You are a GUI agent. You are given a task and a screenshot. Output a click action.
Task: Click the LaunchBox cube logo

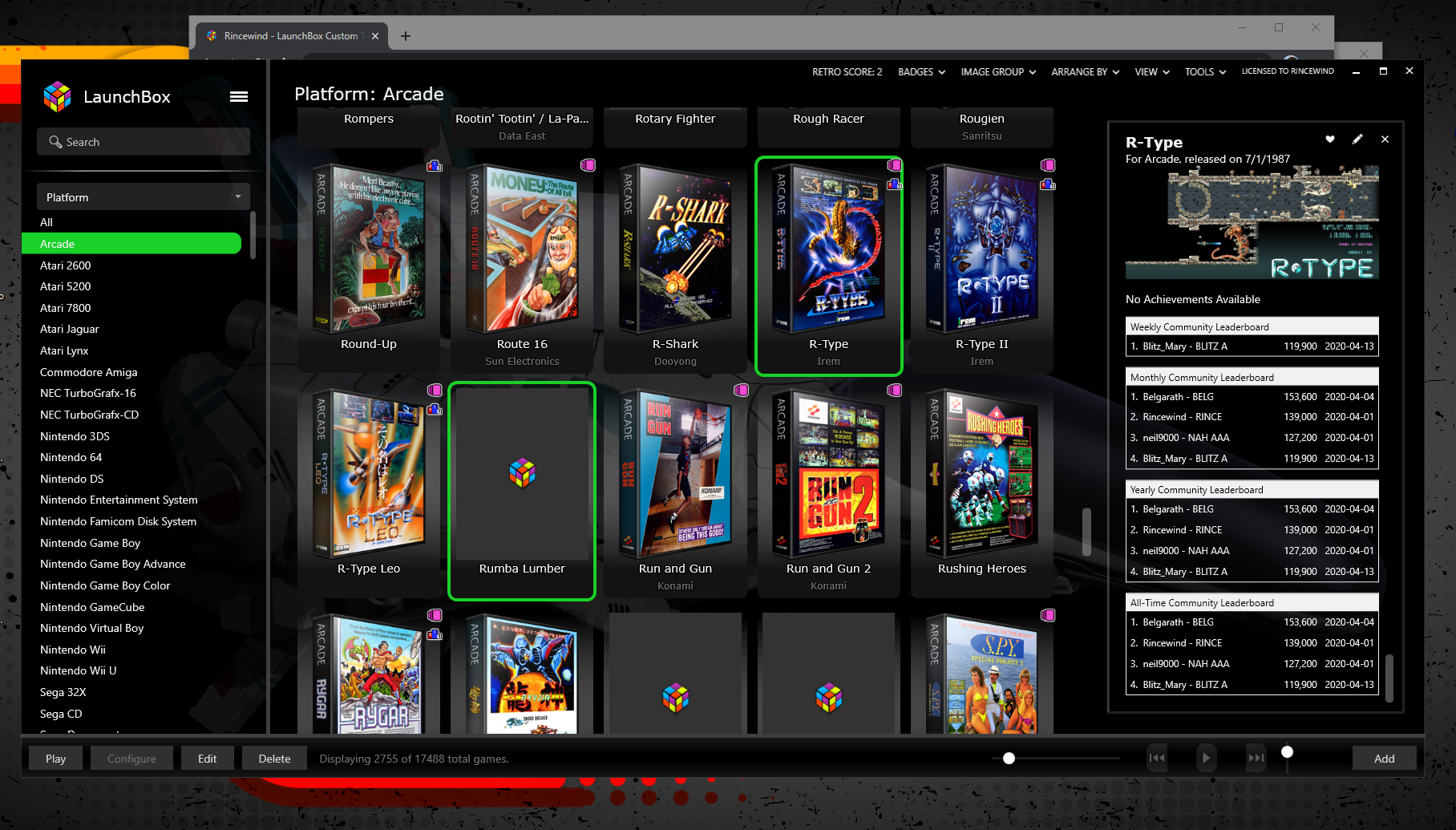tap(57, 97)
